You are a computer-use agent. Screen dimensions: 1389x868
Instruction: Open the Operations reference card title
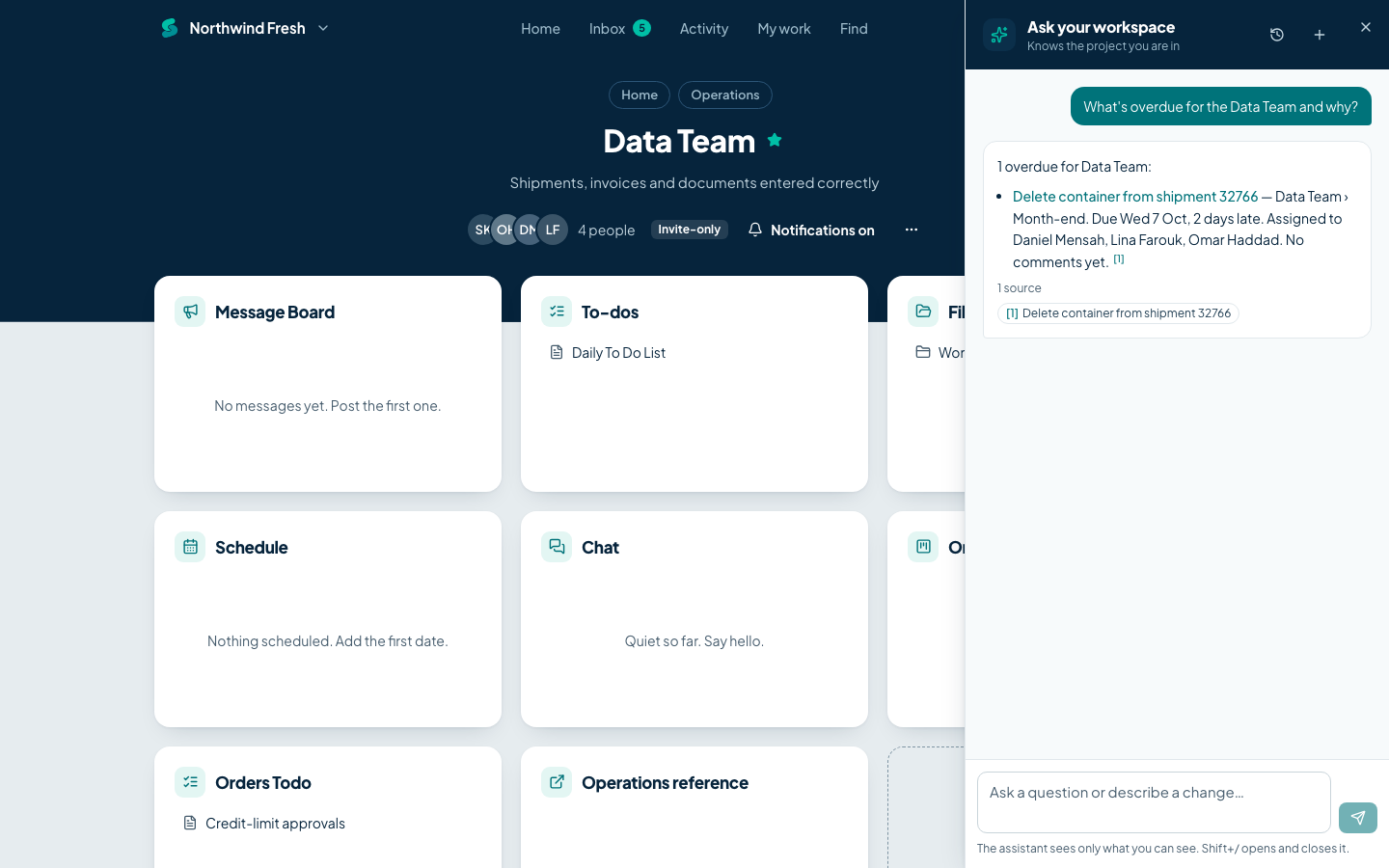click(x=665, y=783)
